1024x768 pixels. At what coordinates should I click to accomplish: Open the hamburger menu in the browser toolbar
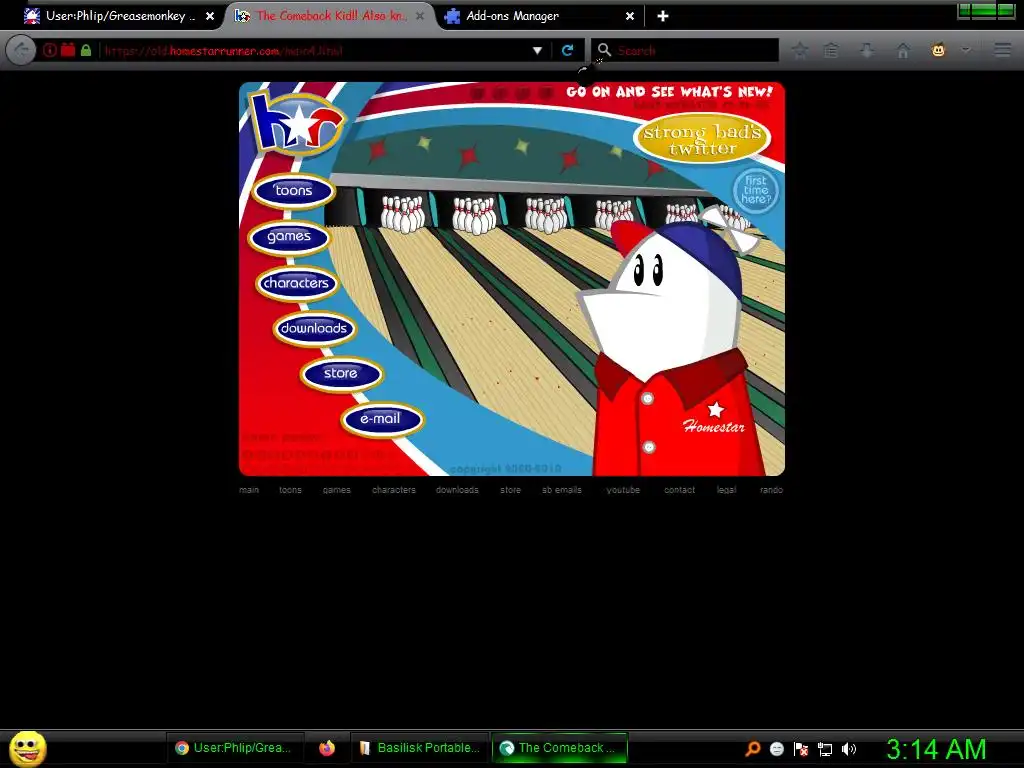(1003, 50)
